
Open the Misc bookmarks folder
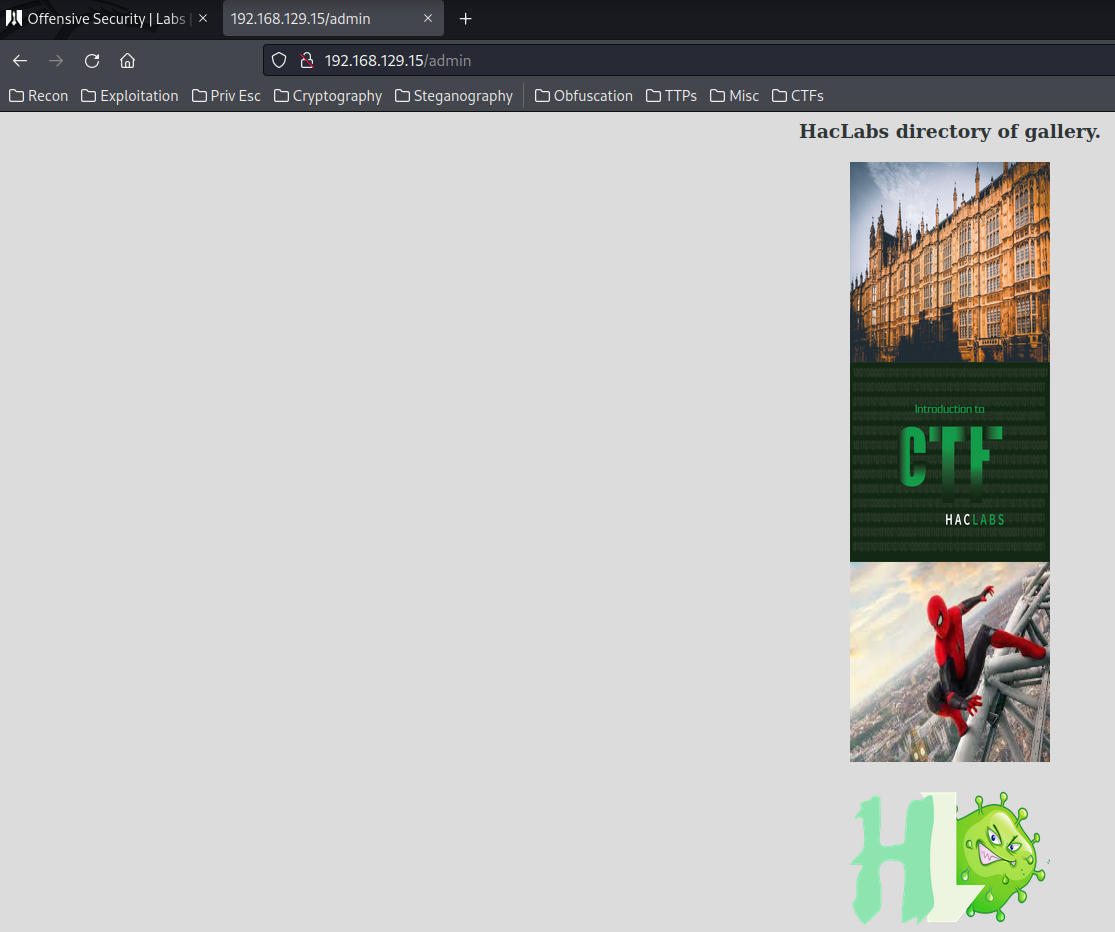[735, 96]
